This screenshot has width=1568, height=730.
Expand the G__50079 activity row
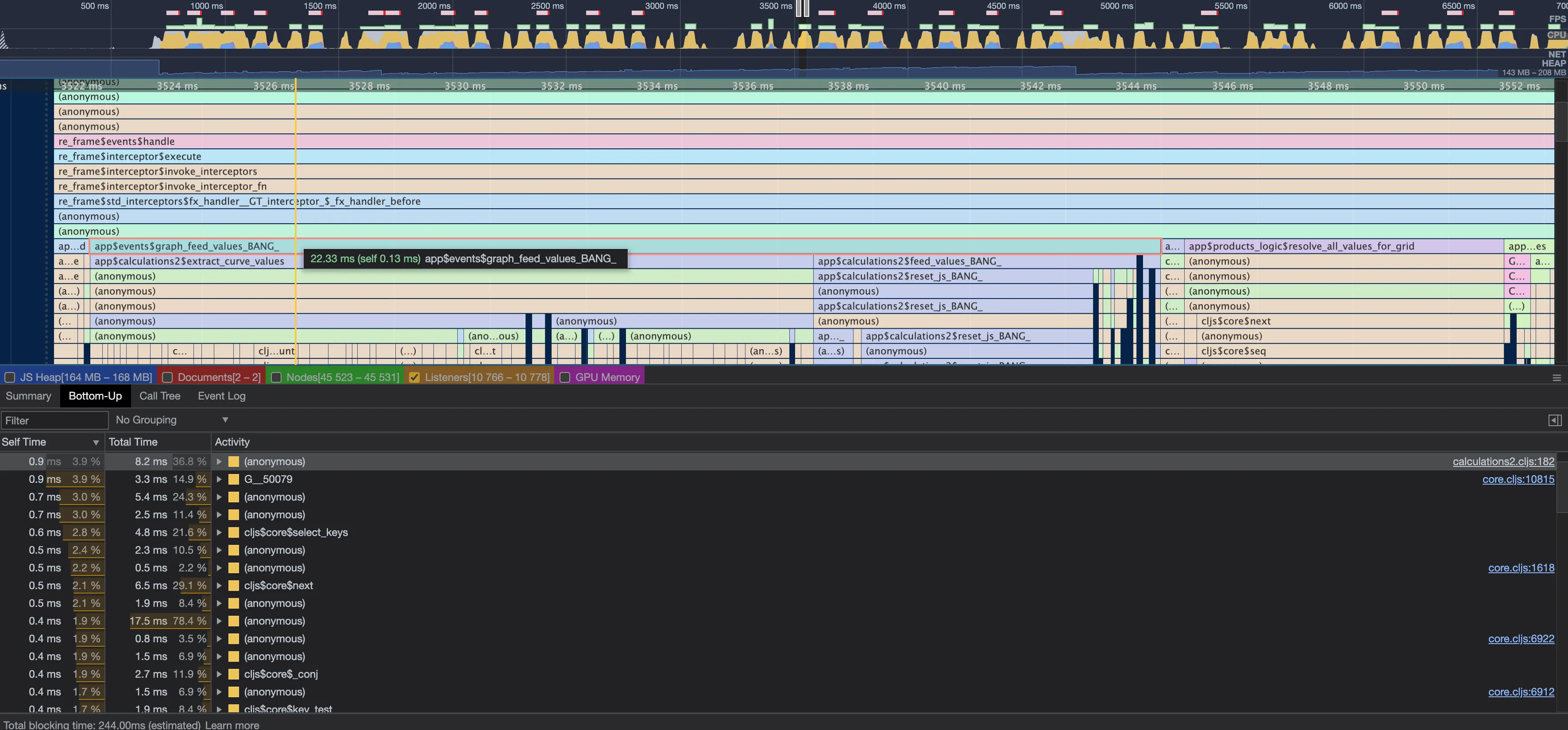pos(219,480)
